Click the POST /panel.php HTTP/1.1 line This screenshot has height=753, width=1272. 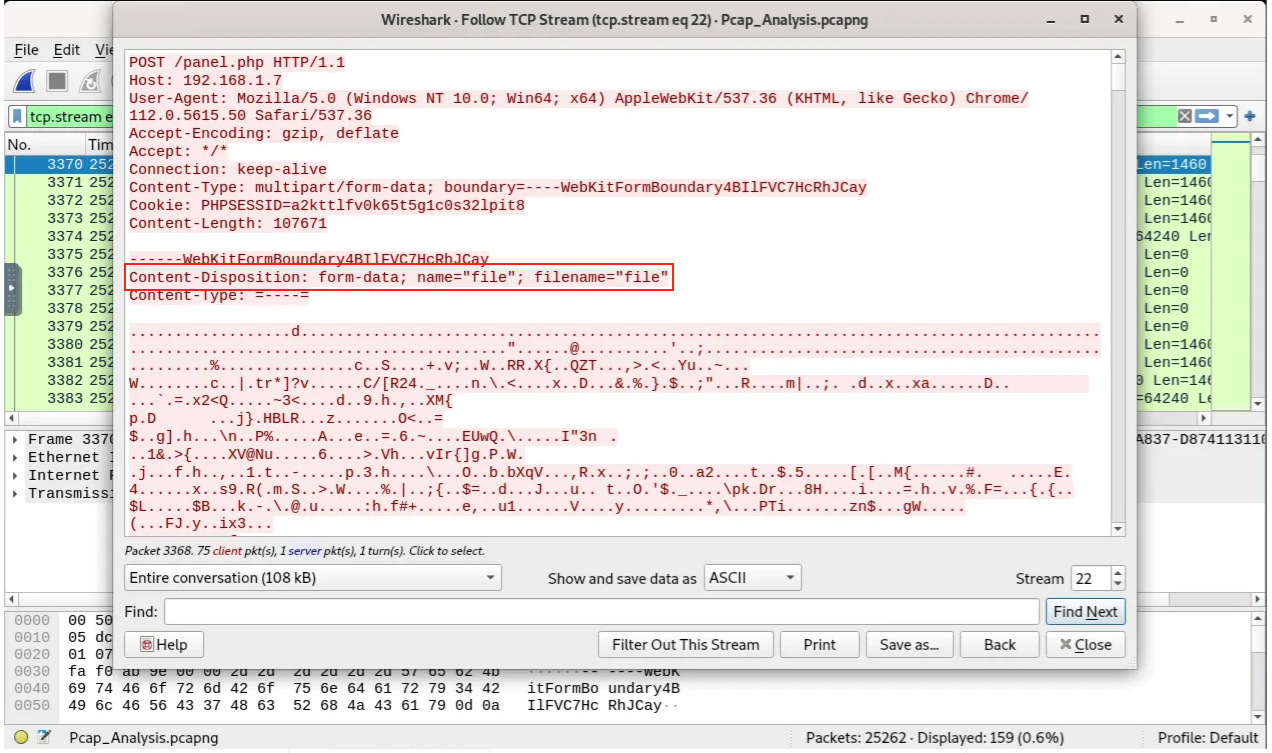click(x=237, y=62)
